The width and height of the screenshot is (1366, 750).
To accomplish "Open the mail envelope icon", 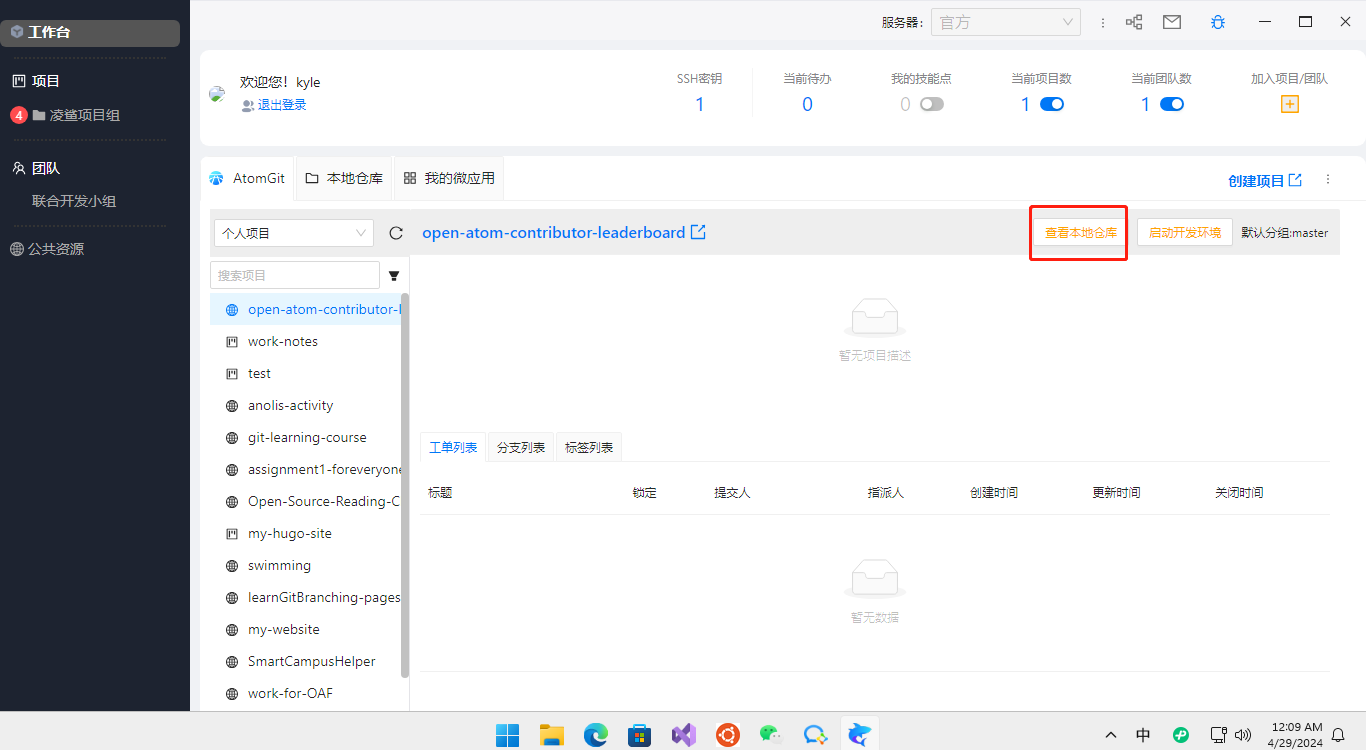I will pos(1172,22).
